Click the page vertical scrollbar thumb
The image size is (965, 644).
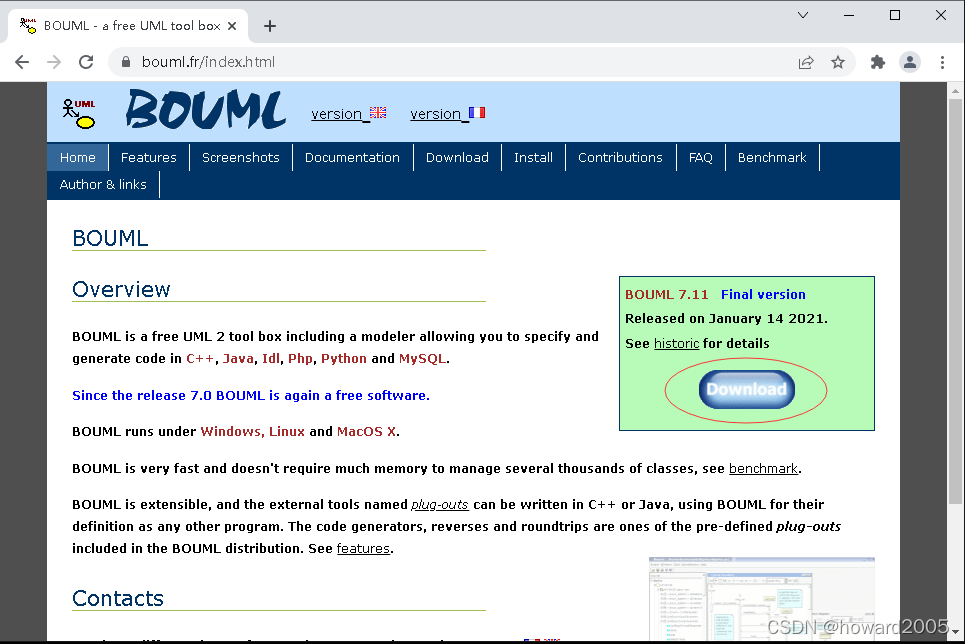(955, 302)
